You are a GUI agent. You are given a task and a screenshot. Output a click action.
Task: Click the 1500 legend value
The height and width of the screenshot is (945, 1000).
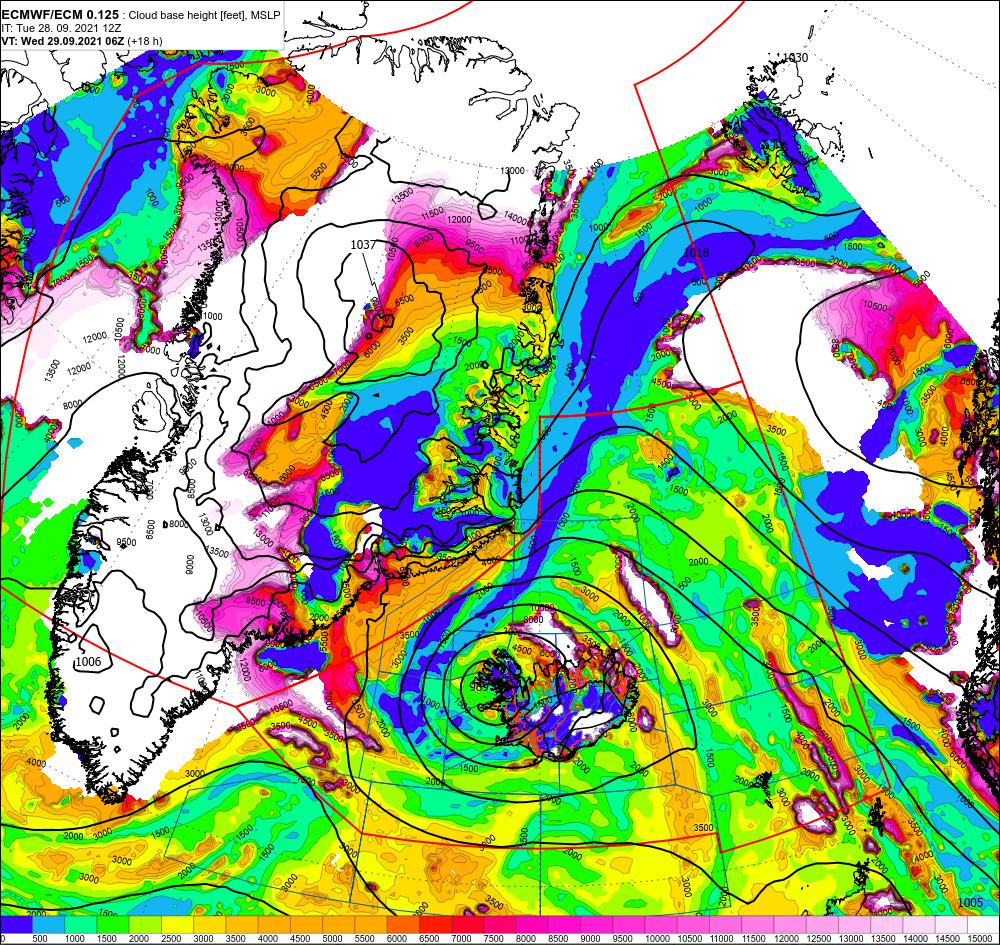107,939
